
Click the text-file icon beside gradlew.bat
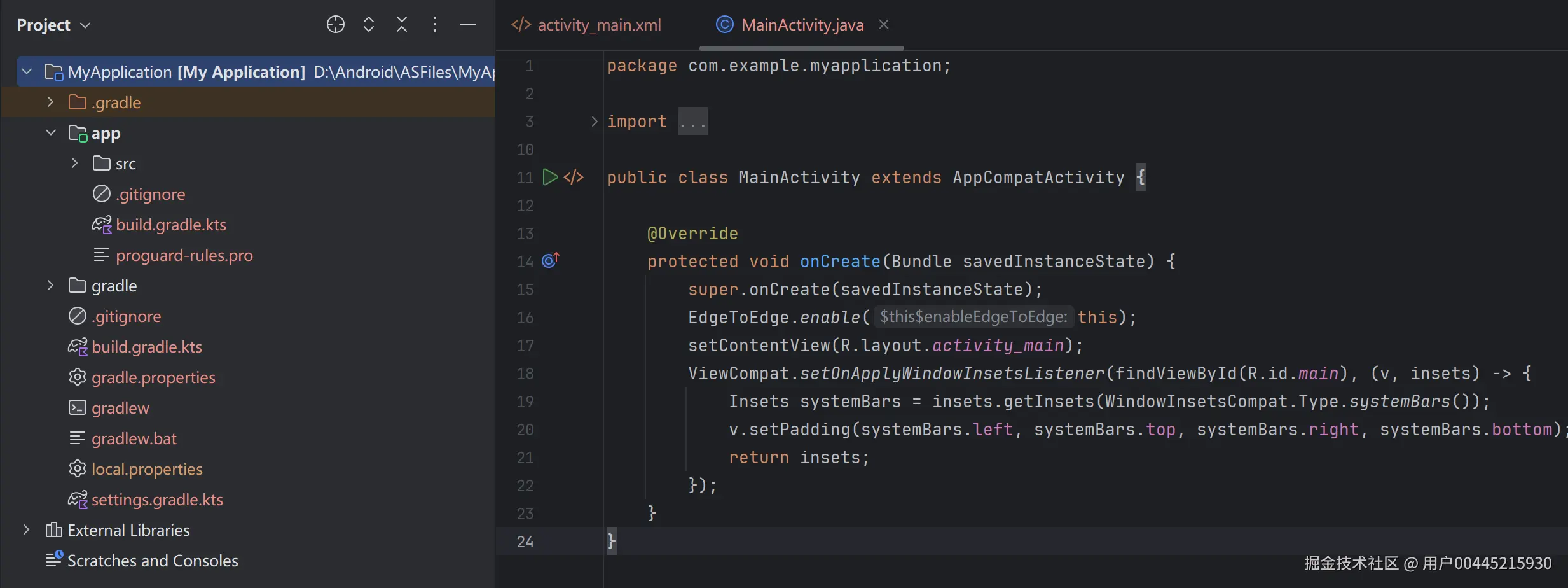pos(78,438)
